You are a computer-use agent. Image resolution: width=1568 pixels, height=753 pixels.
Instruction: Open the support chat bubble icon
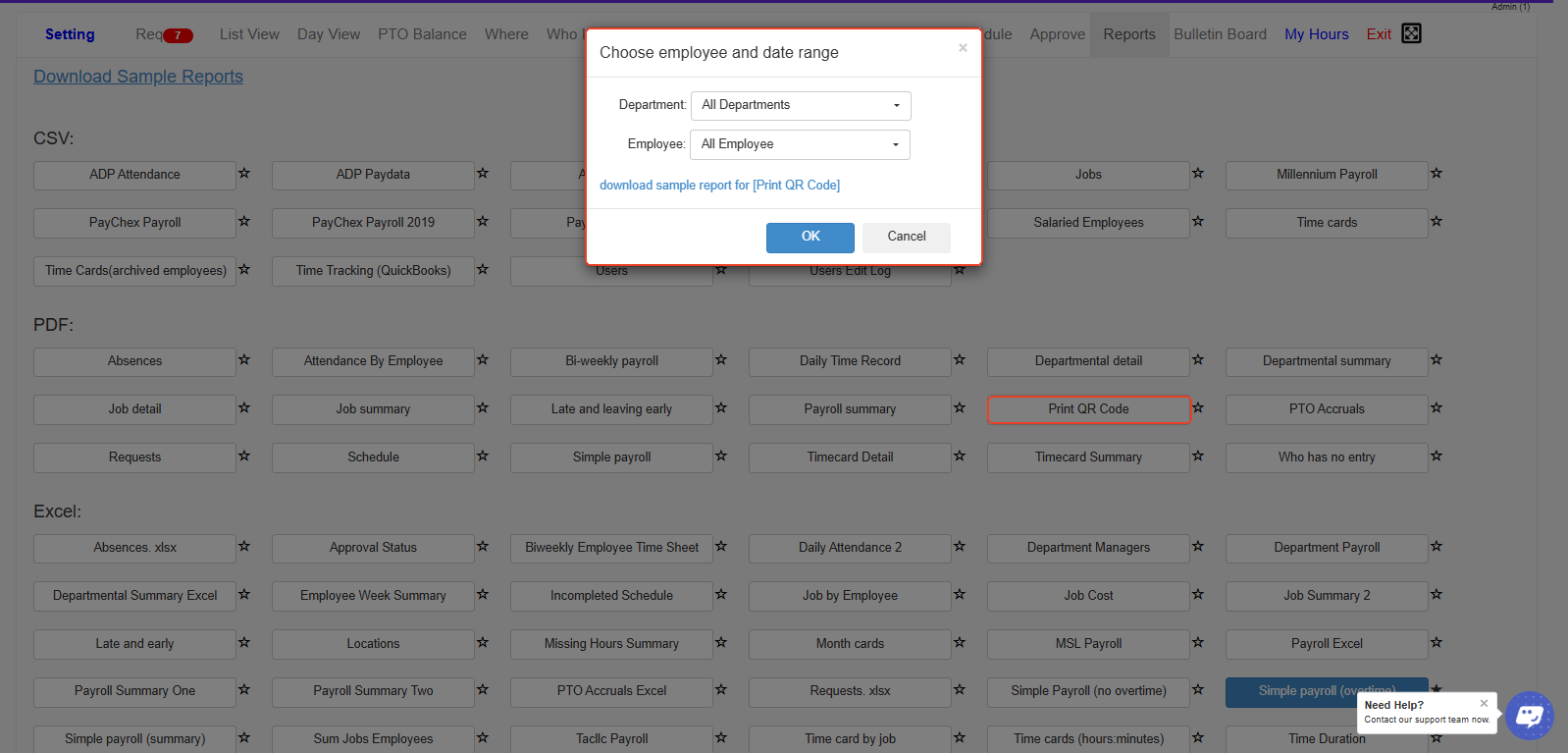(1529, 716)
